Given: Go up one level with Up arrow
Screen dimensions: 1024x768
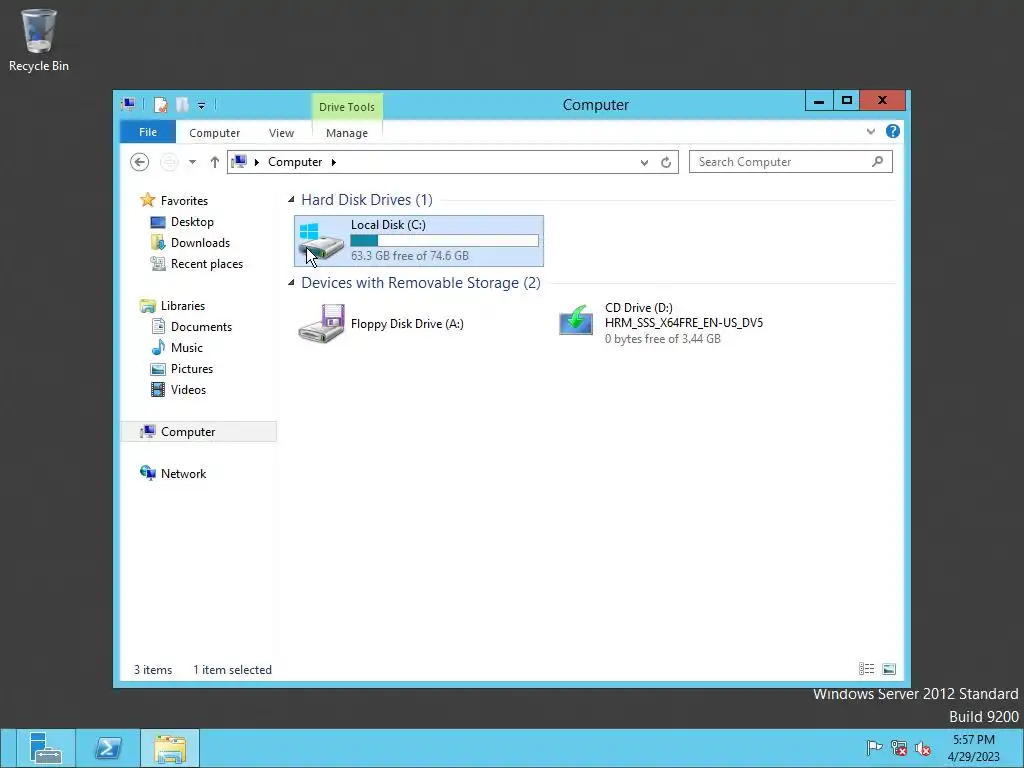Looking at the screenshot, I should (x=214, y=162).
